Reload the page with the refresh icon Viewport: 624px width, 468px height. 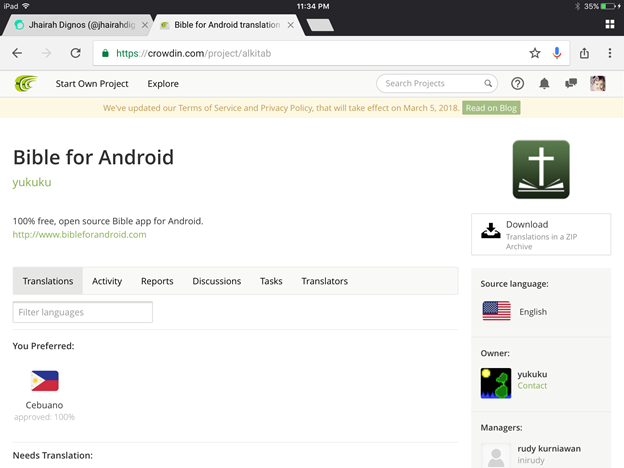click(x=75, y=53)
